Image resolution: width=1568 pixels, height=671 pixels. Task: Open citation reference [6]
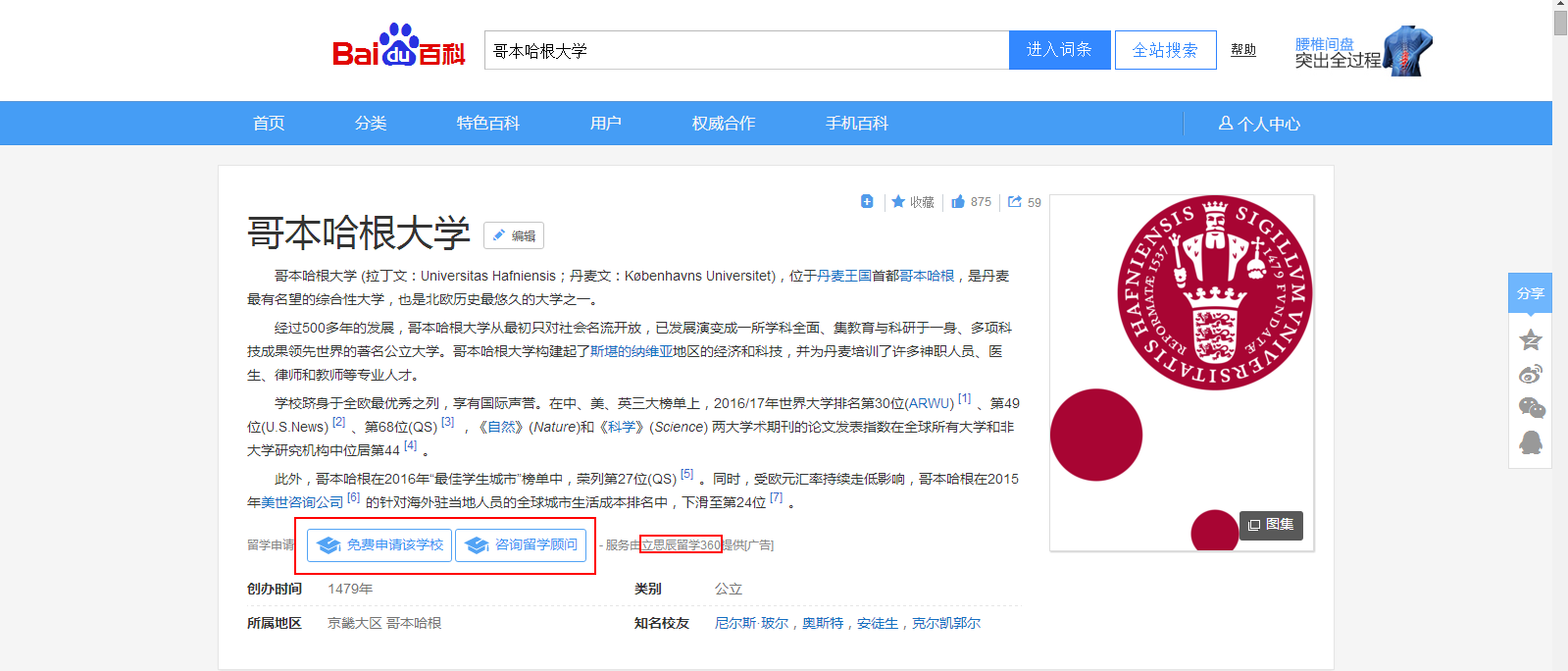click(x=354, y=497)
